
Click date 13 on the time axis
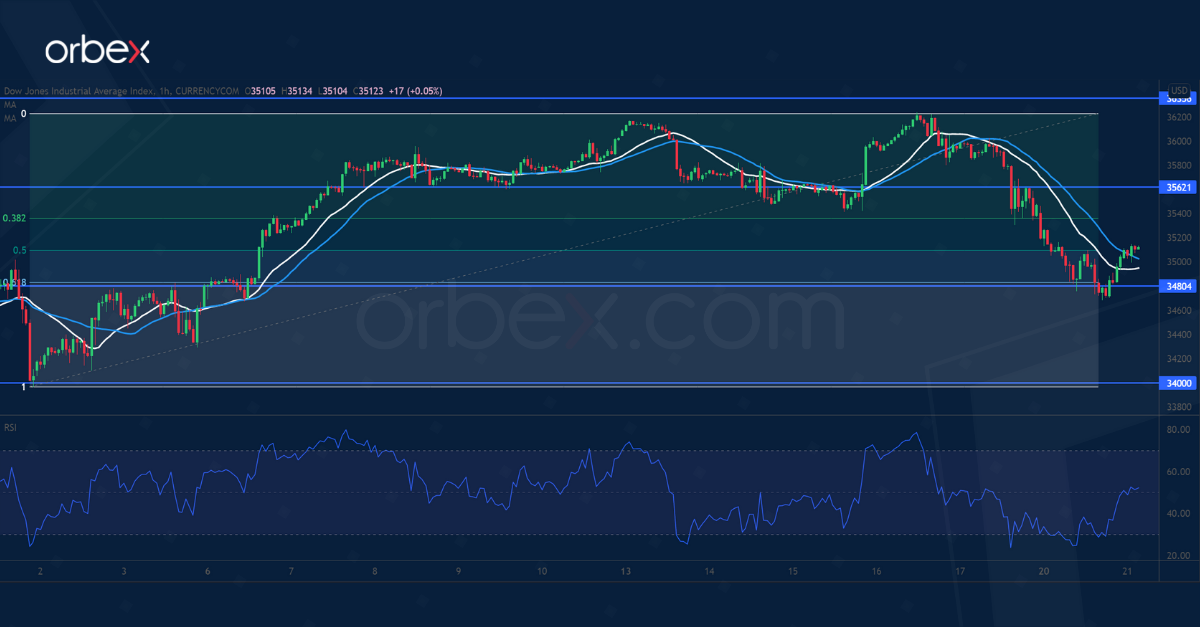625,571
